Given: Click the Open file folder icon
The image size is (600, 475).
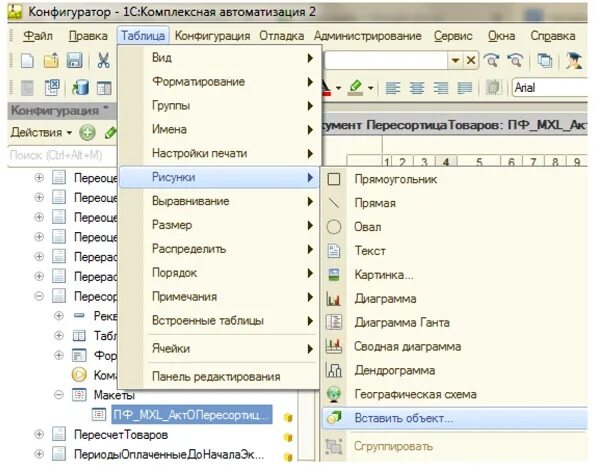Looking at the screenshot, I should click(x=51, y=60).
